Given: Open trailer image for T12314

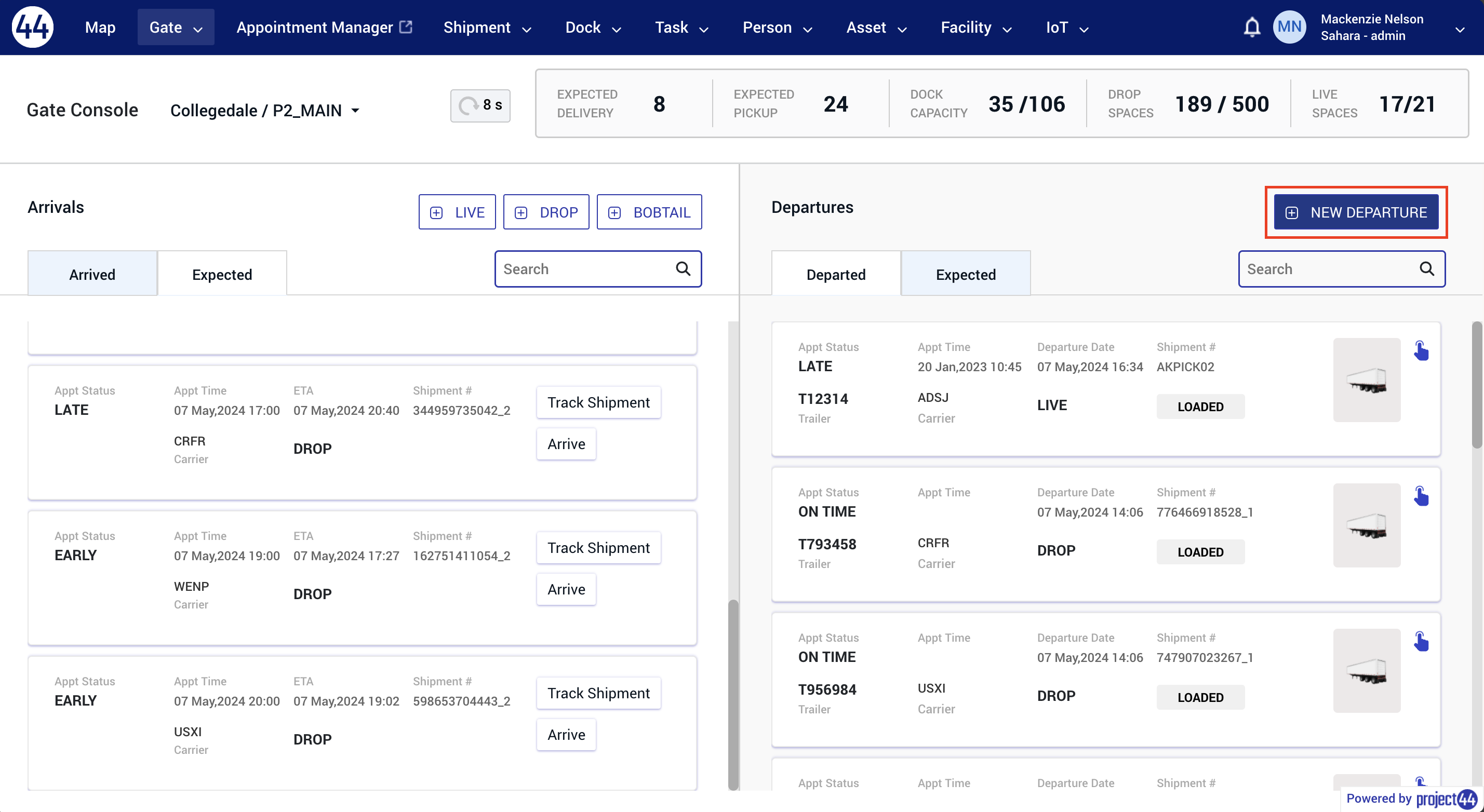Looking at the screenshot, I should pyautogui.click(x=1367, y=380).
